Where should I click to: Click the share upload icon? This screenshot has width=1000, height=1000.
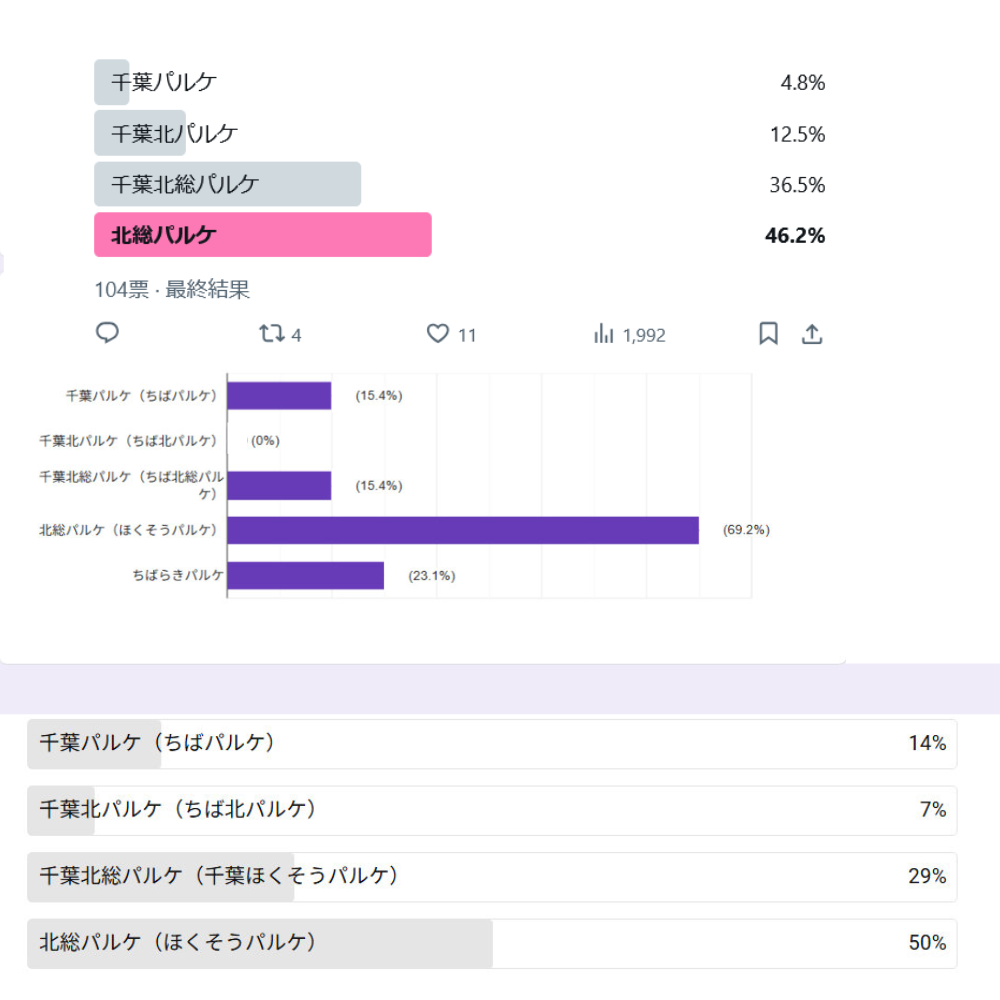[x=812, y=334]
